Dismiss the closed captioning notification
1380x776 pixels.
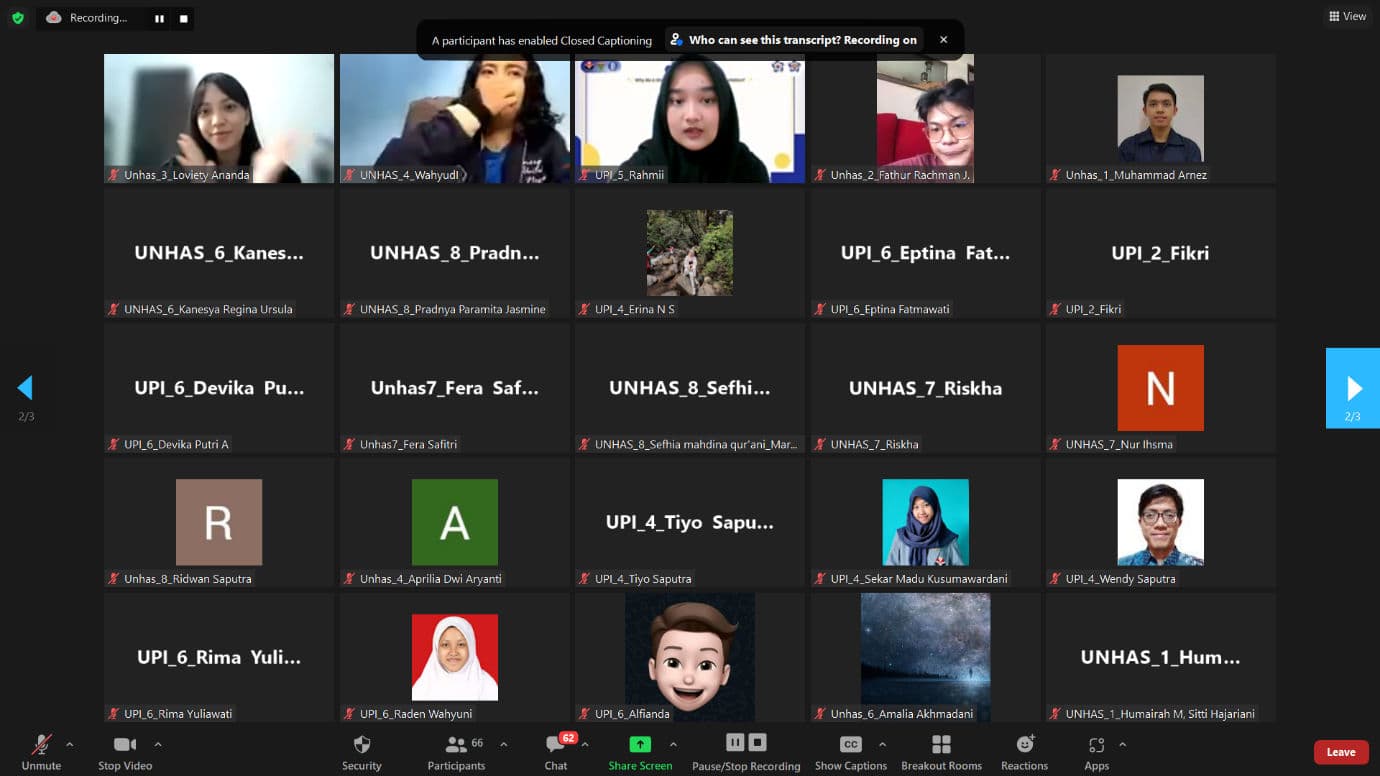pos(943,40)
